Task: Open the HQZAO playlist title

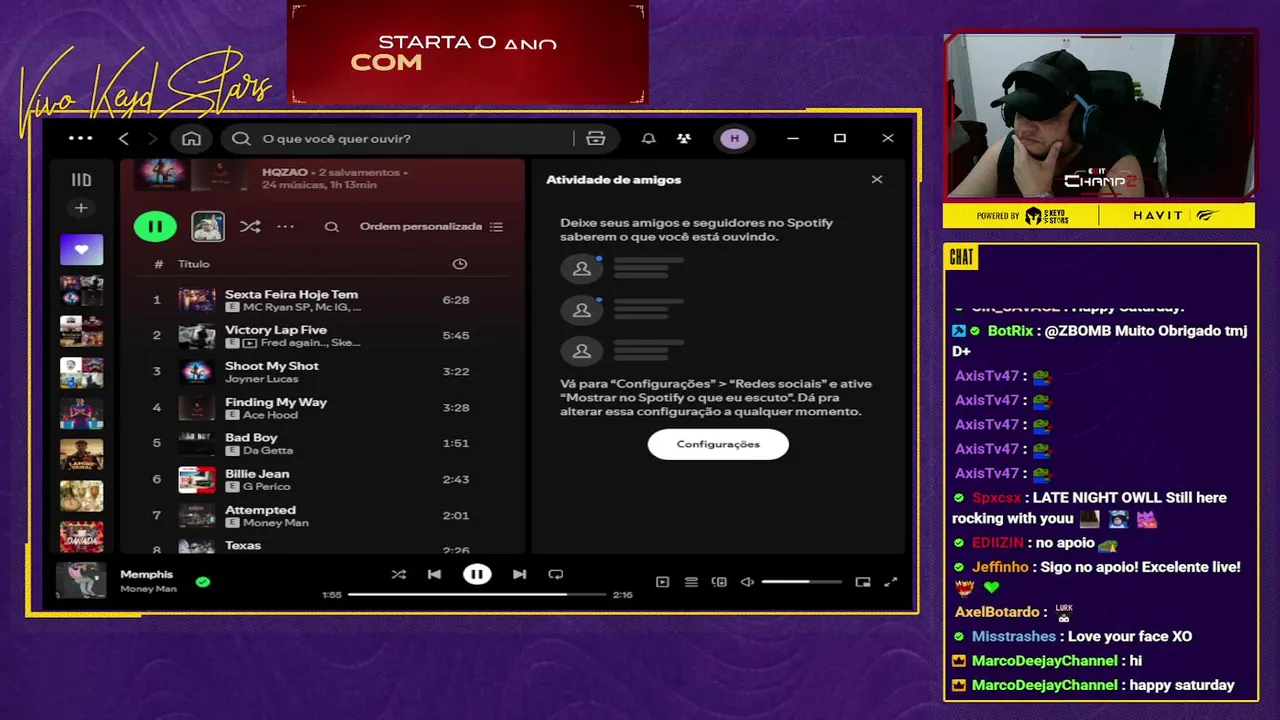Action: click(284, 172)
